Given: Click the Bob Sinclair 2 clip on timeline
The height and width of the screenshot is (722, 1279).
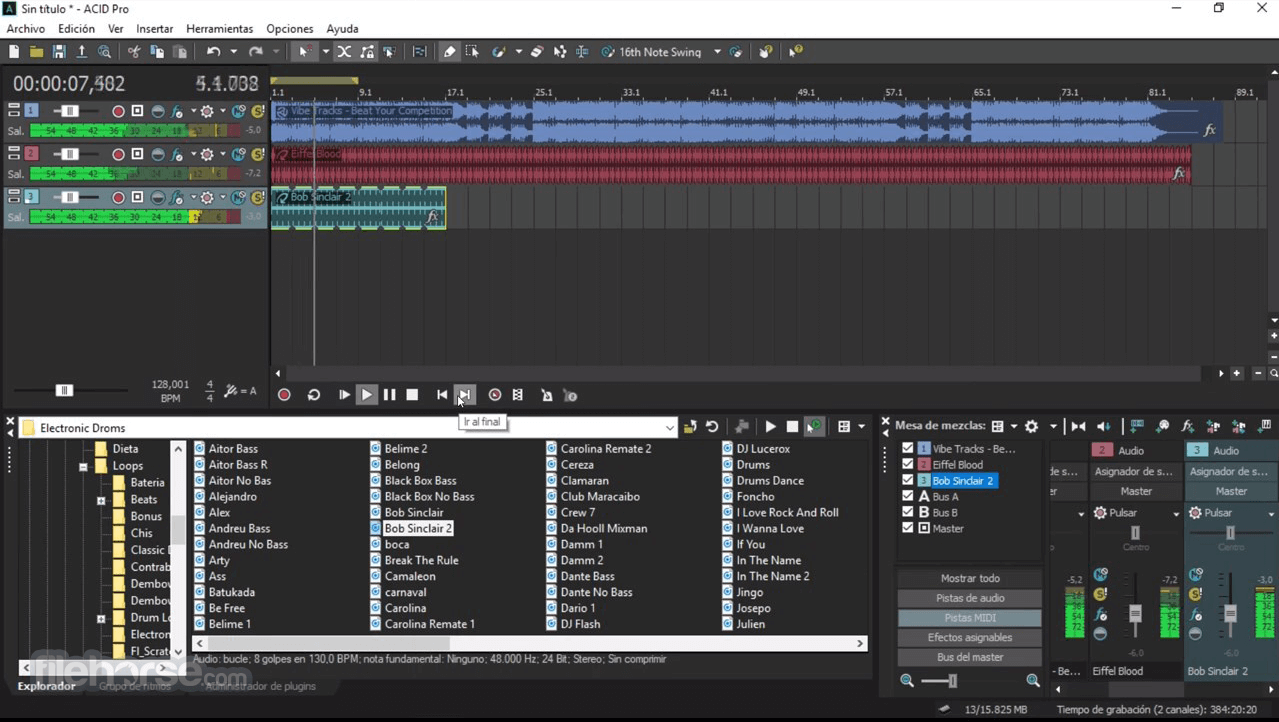Looking at the screenshot, I should (358, 208).
